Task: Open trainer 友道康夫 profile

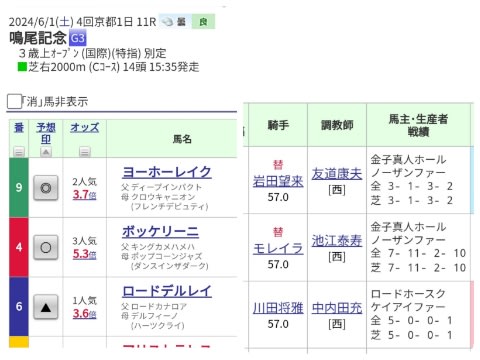Action: click(x=337, y=174)
